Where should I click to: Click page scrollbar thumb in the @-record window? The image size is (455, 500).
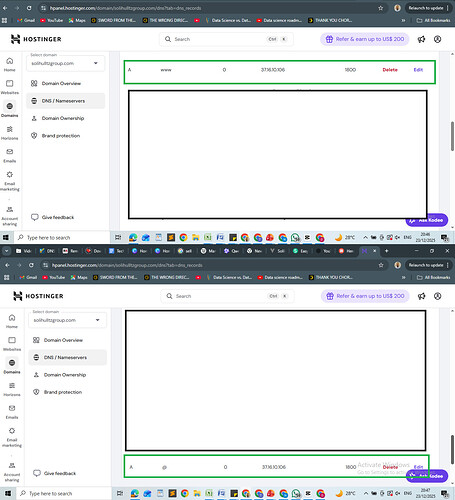(452, 449)
